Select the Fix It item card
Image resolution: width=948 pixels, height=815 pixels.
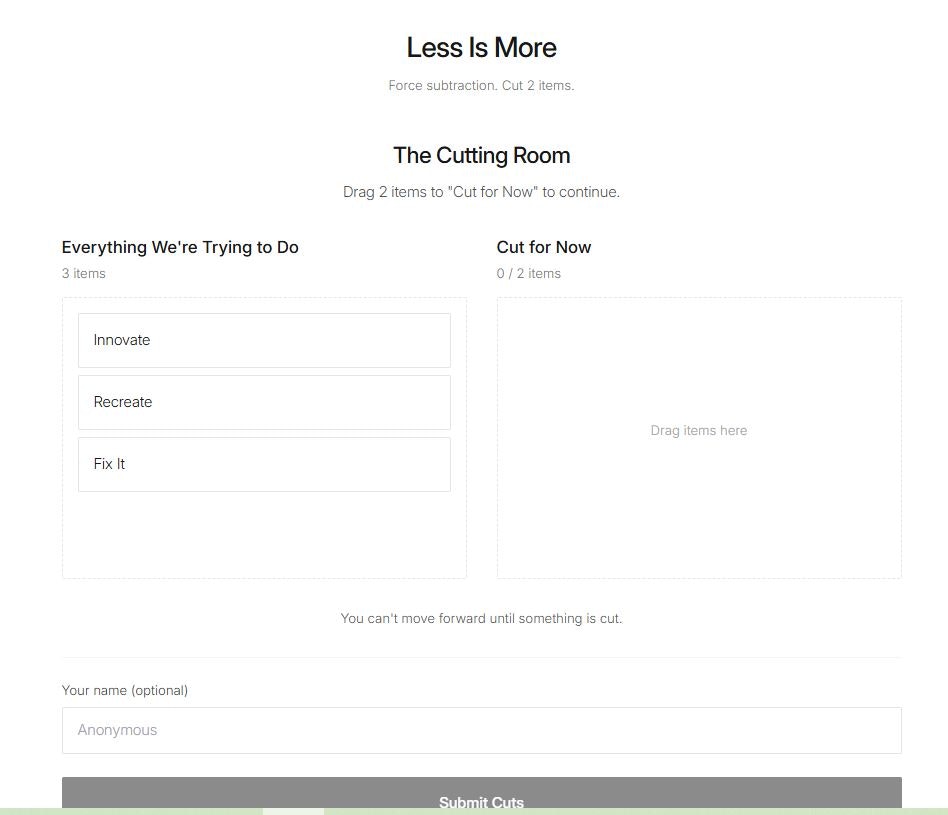click(264, 464)
